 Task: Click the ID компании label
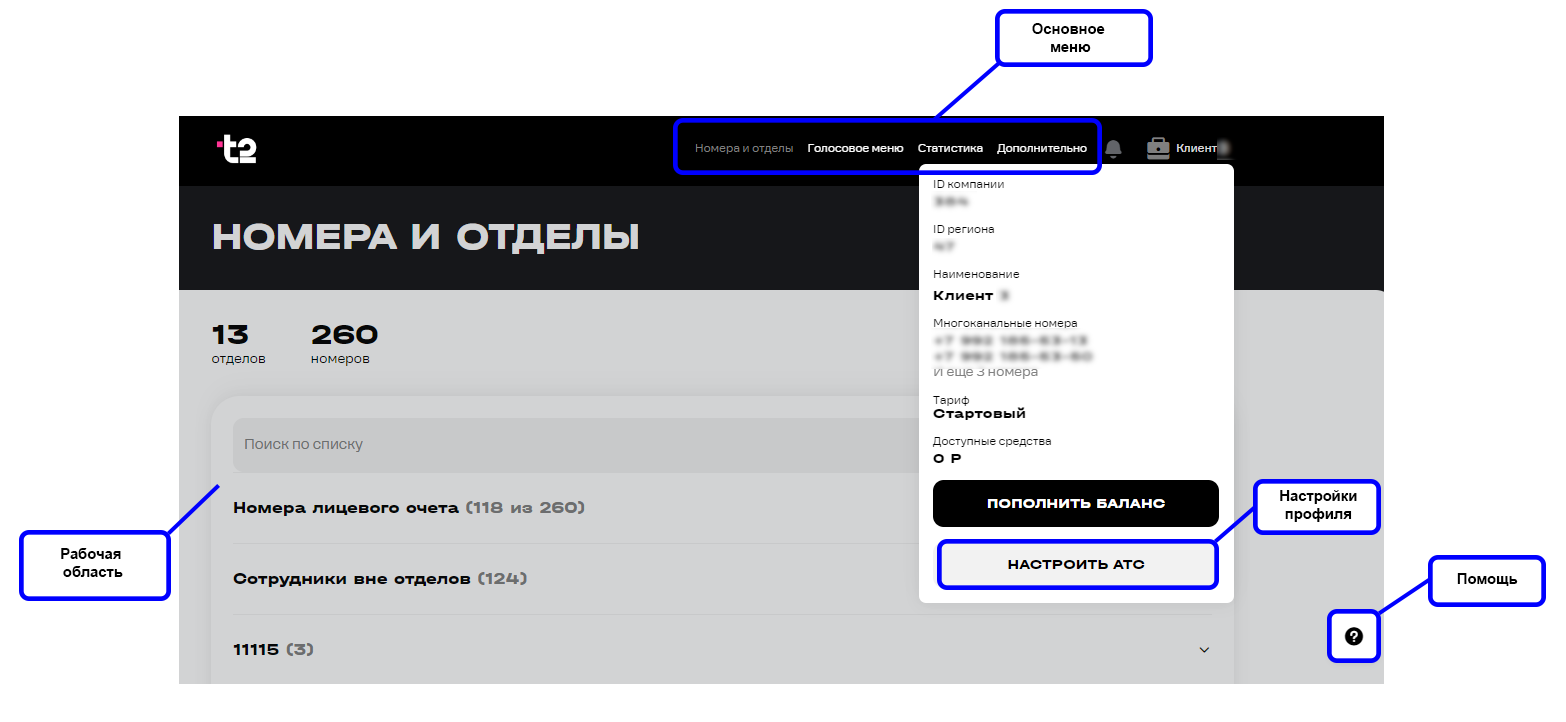coord(968,184)
